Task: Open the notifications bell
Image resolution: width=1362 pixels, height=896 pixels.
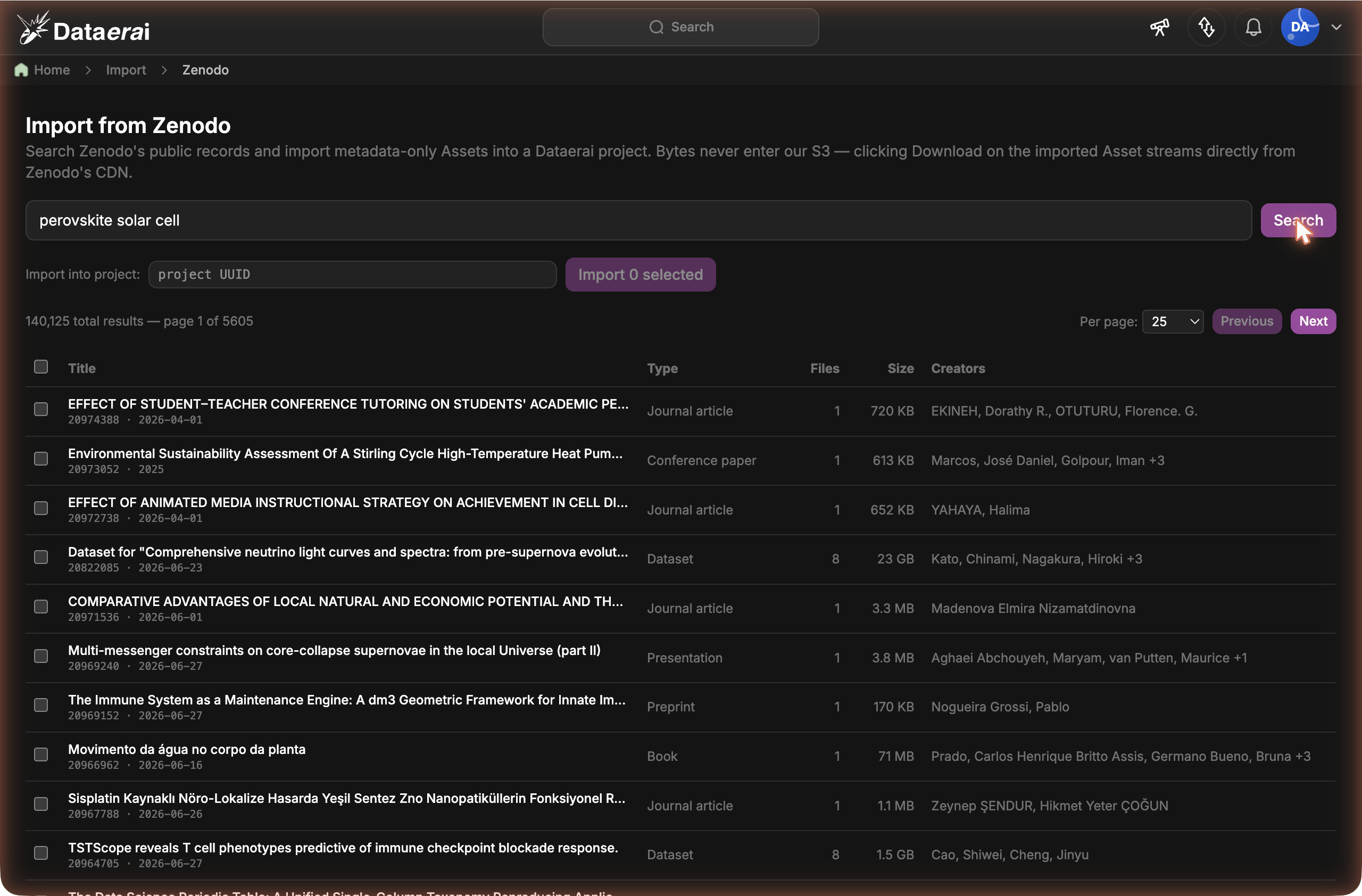Action: (1253, 27)
